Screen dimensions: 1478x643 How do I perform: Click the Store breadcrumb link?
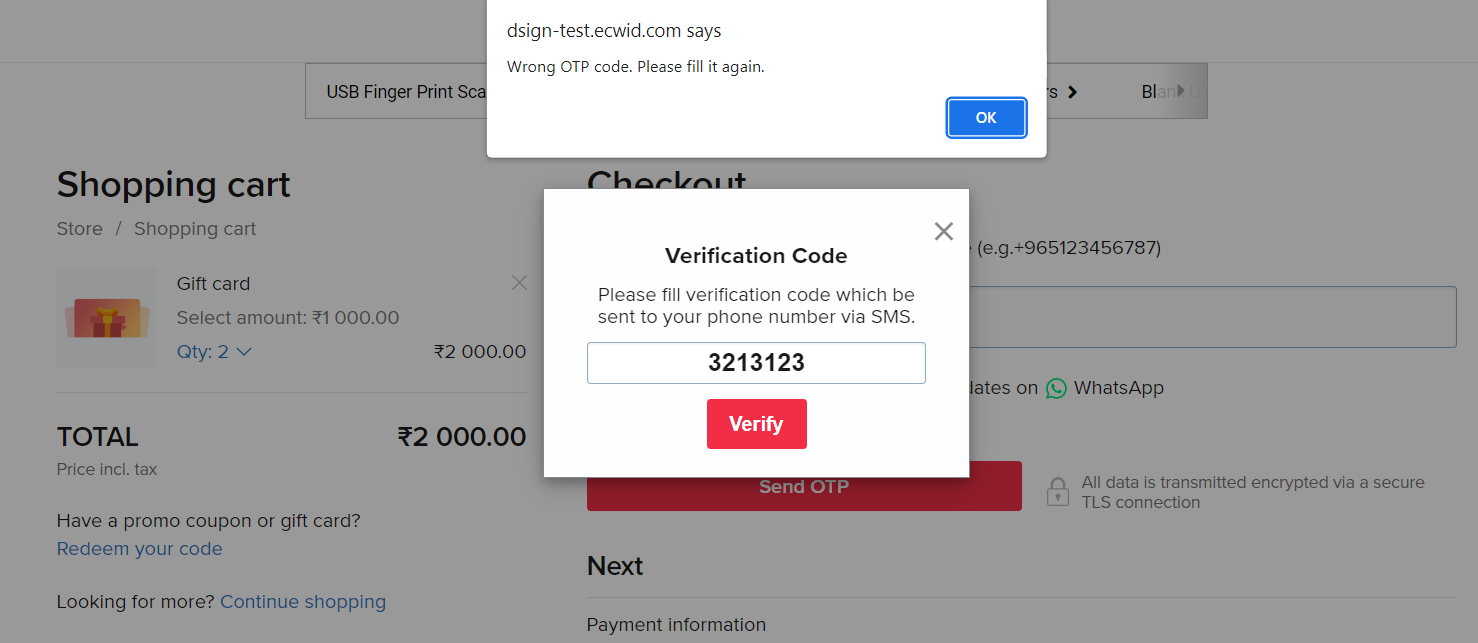coord(79,229)
